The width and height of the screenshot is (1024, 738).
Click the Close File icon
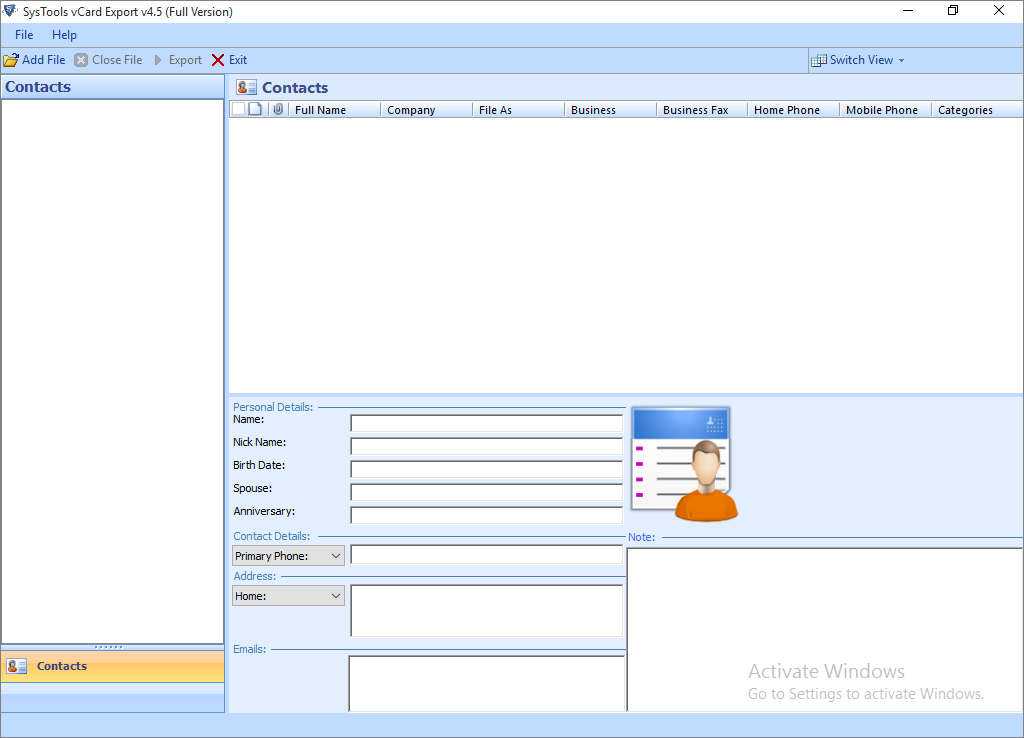click(81, 60)
